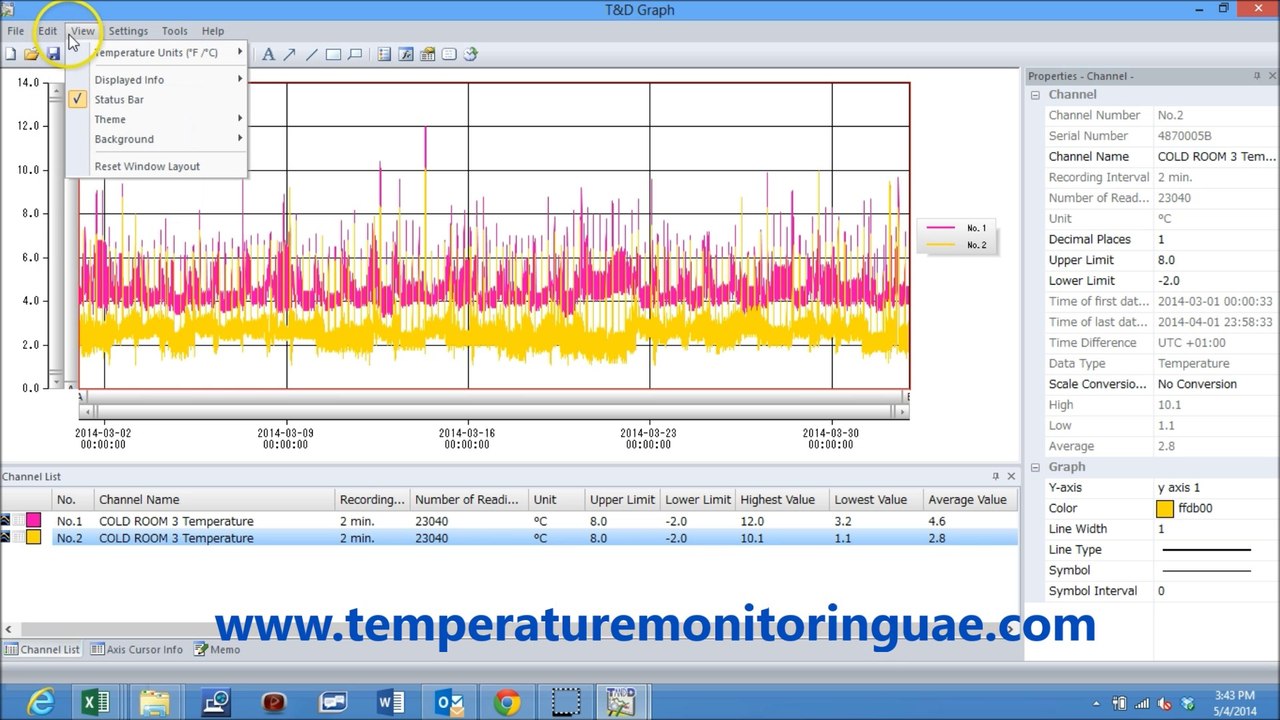Edit the Channel Name value in Properties

tap(1216, 156)
